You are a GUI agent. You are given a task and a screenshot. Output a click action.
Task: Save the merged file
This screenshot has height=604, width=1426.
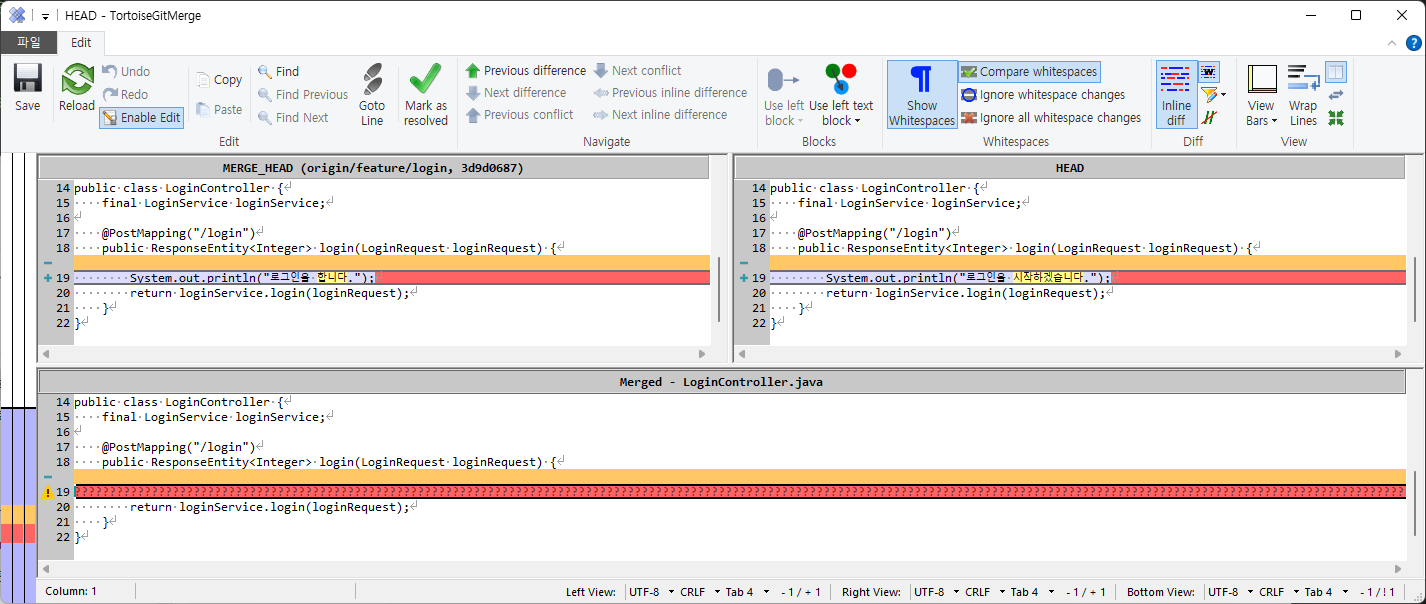[28, 88]
